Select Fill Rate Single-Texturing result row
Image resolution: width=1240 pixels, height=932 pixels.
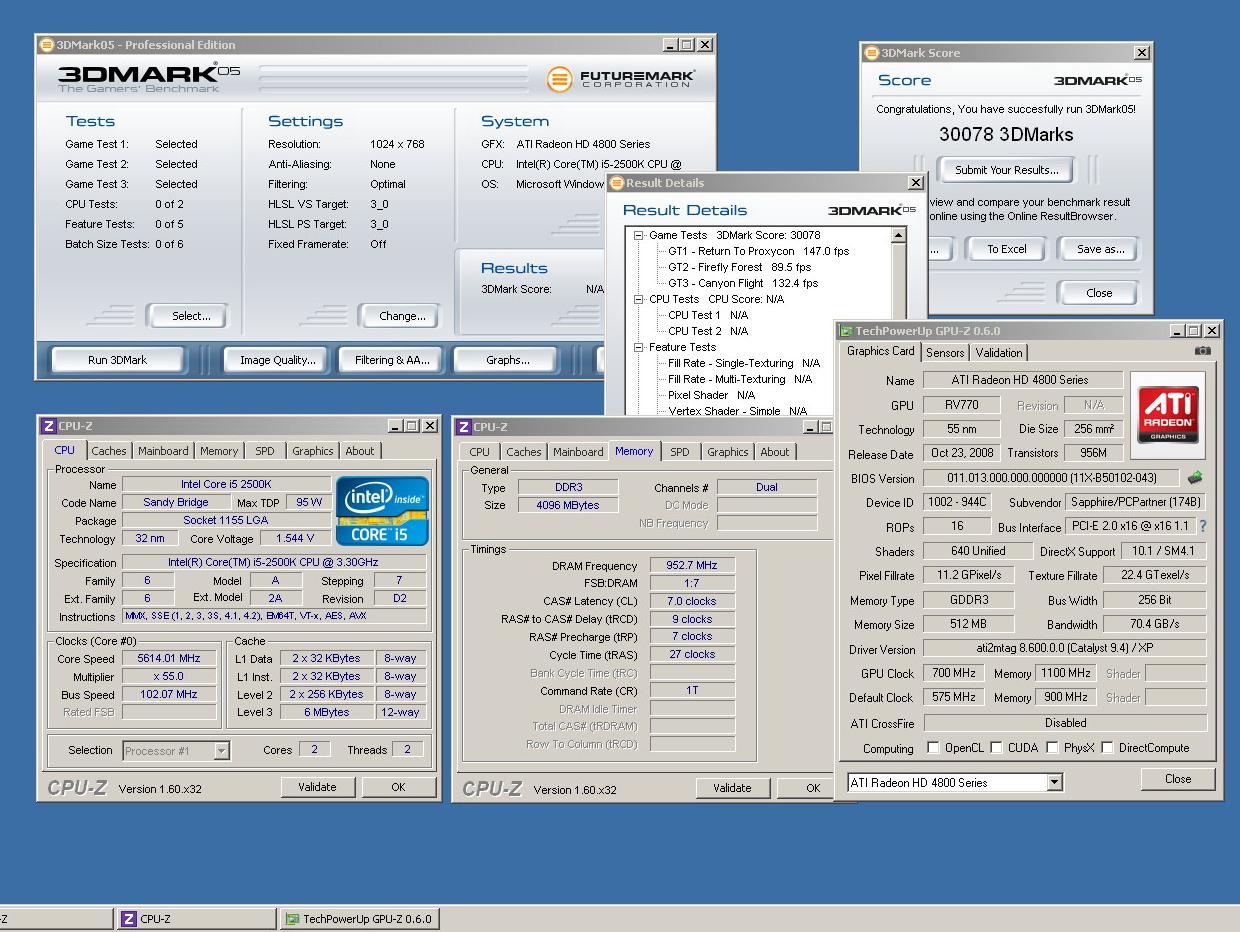[x=743, y=363]
